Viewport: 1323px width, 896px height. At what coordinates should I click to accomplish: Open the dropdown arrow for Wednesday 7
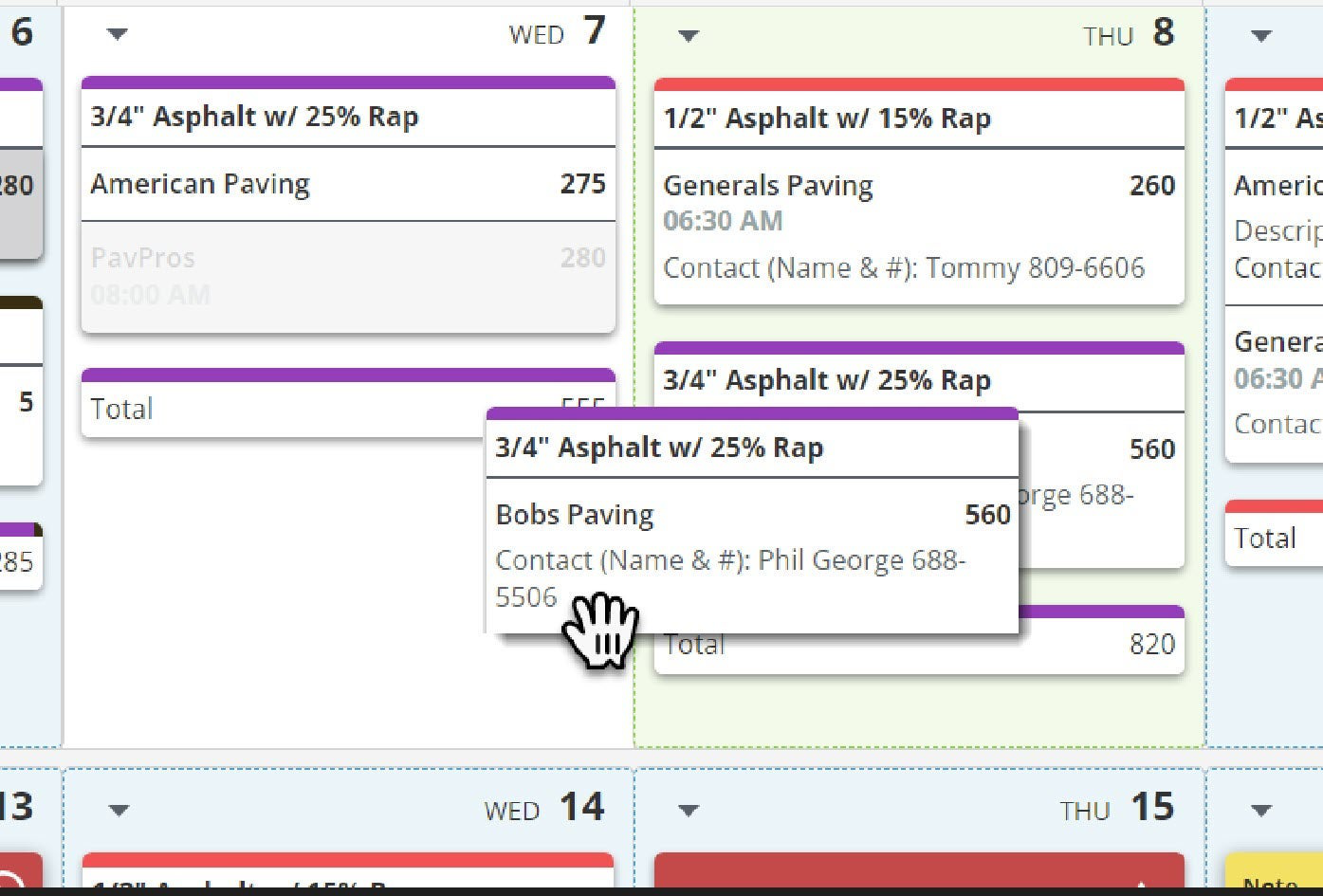click(x=117, y=34)
